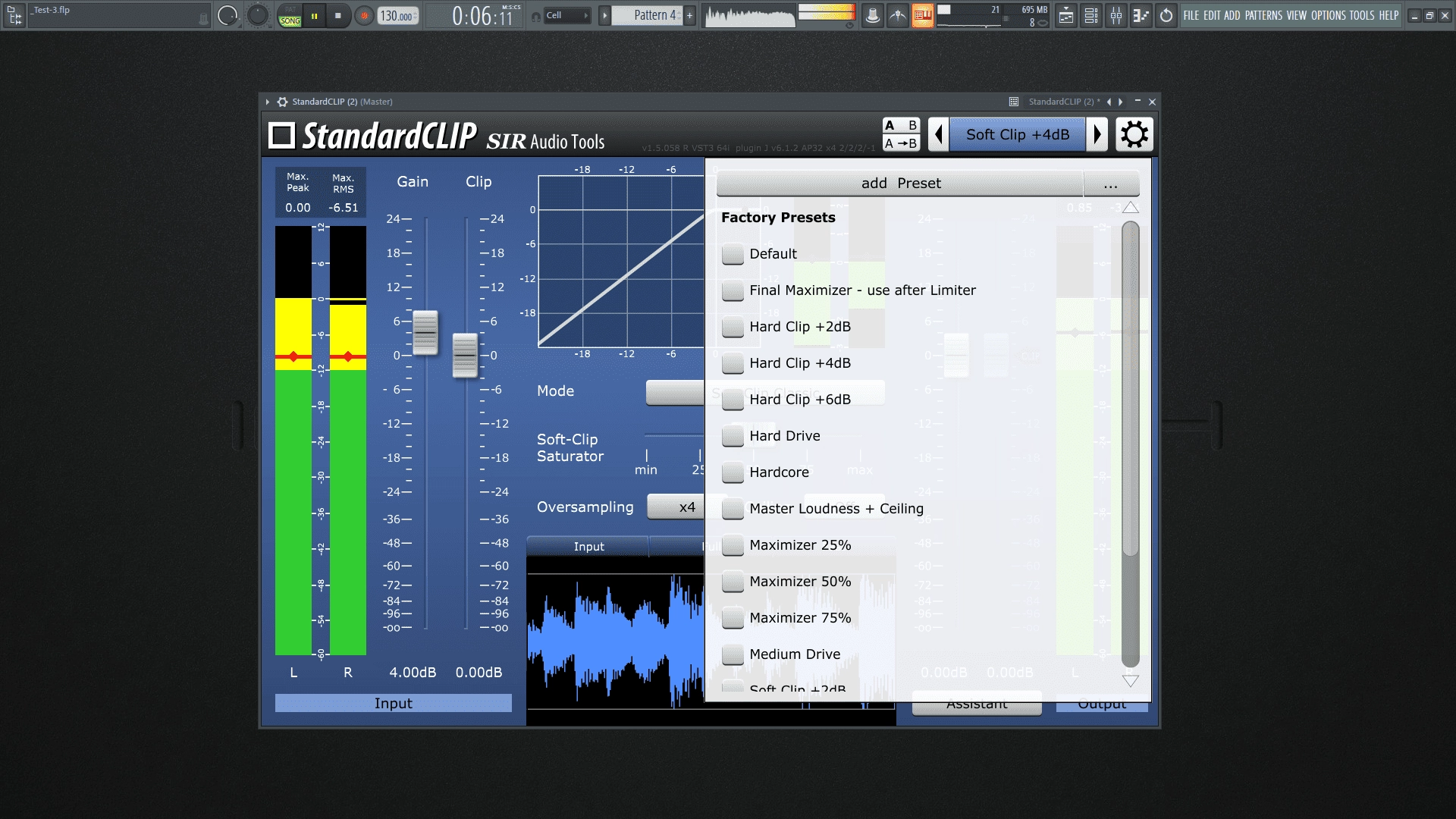Click the 0:06:11 time display
1456x819 pixels.
pyautogui.click(x=482, y=15)
